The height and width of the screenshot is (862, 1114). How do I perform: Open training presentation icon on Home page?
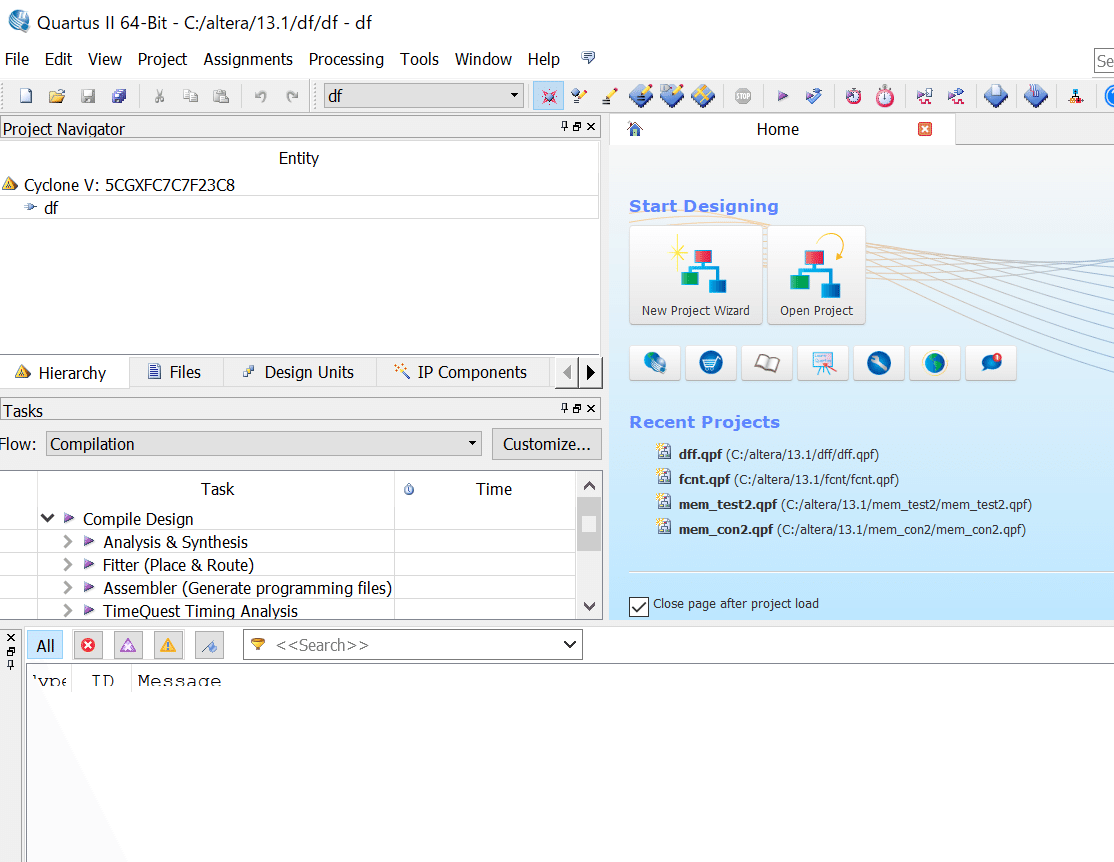[x=823, y=363]
